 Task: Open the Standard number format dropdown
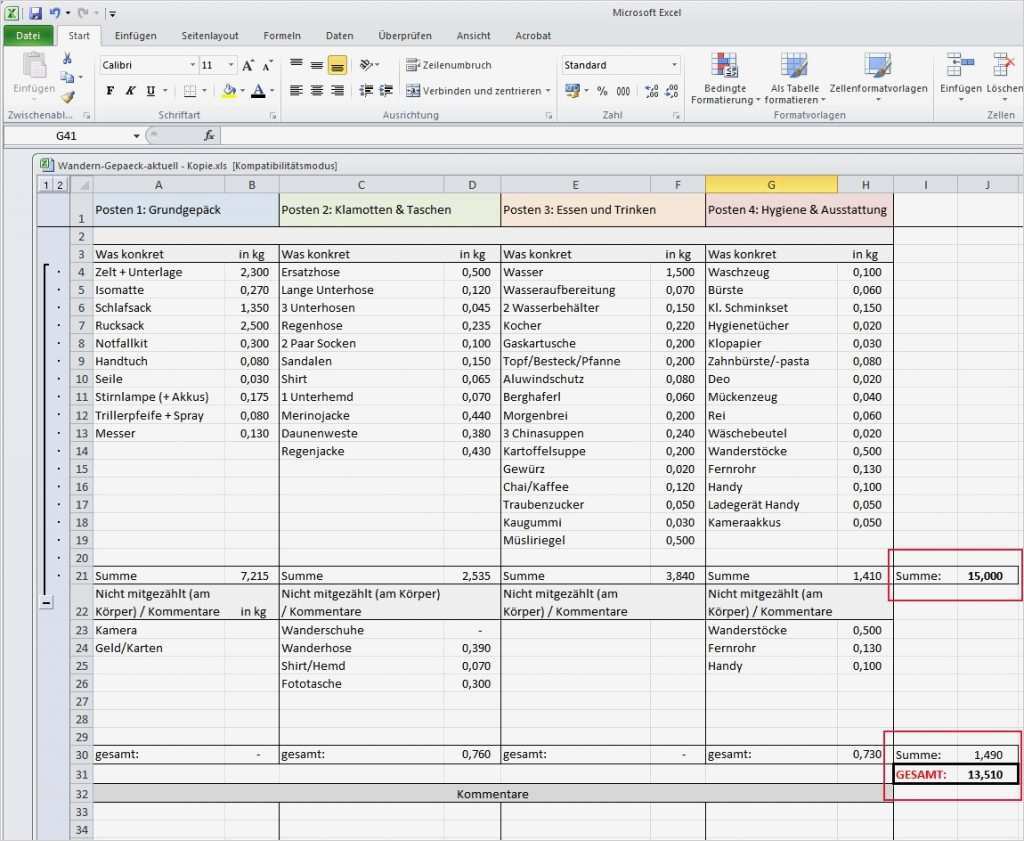(x=674, y=65)
